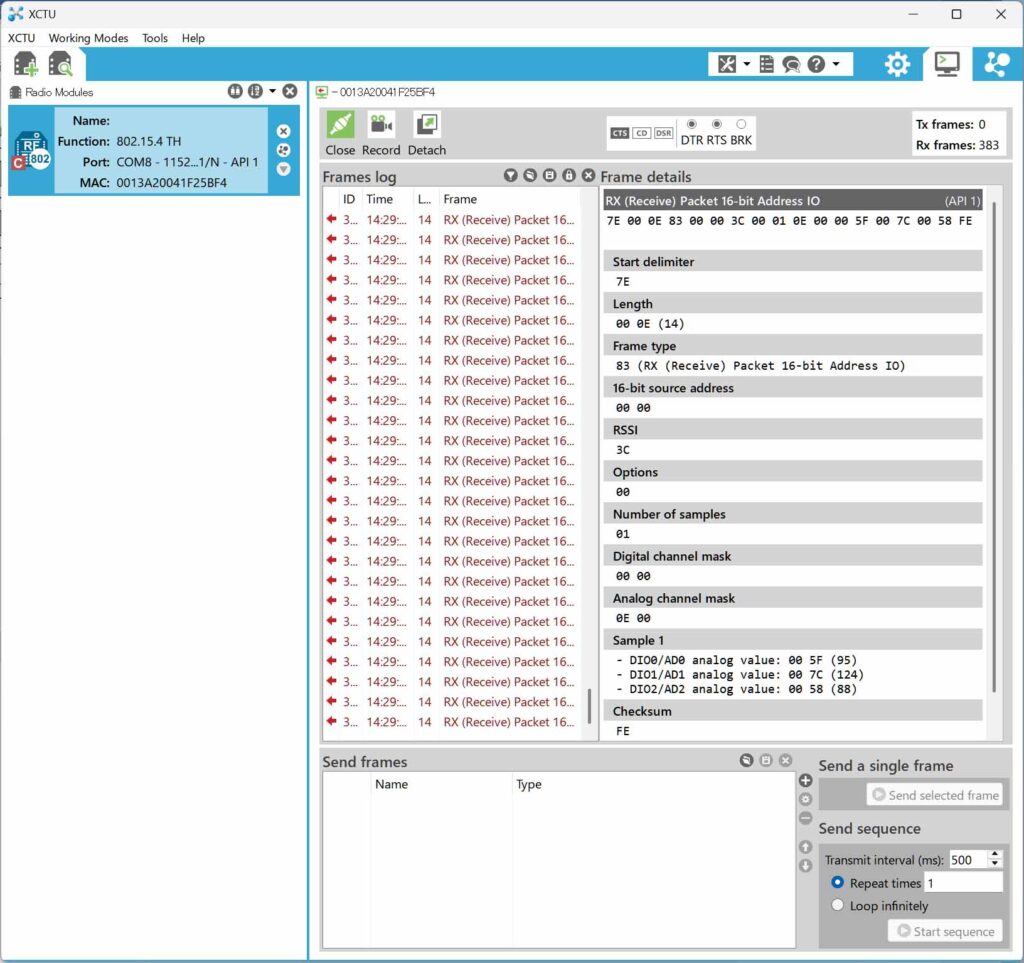The height and width of the screenshot is (963, 1024).
Task: Open the Tools menu
Action: click(x=155, y=38)
